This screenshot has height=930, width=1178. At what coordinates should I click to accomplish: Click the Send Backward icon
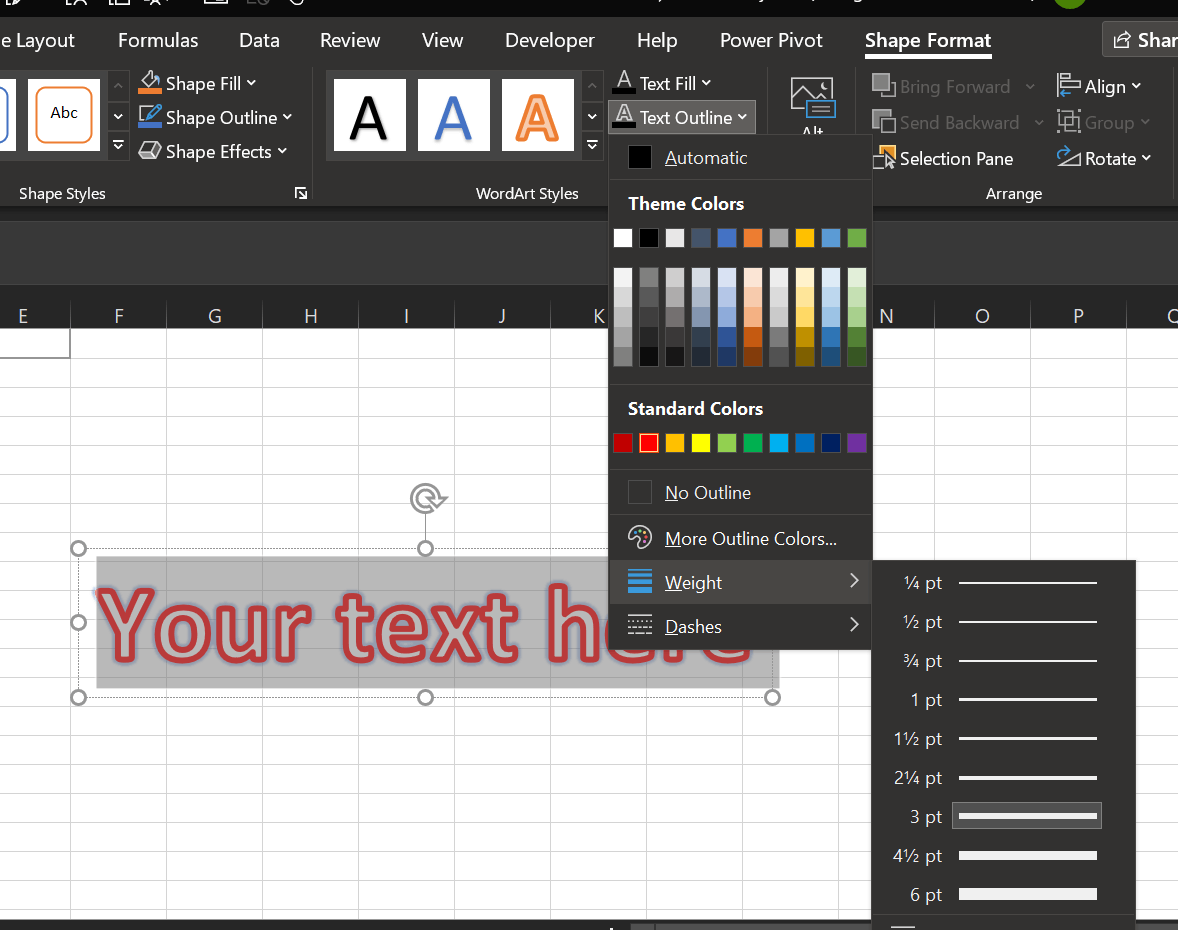pyautogui.click(x=884, y=122)
